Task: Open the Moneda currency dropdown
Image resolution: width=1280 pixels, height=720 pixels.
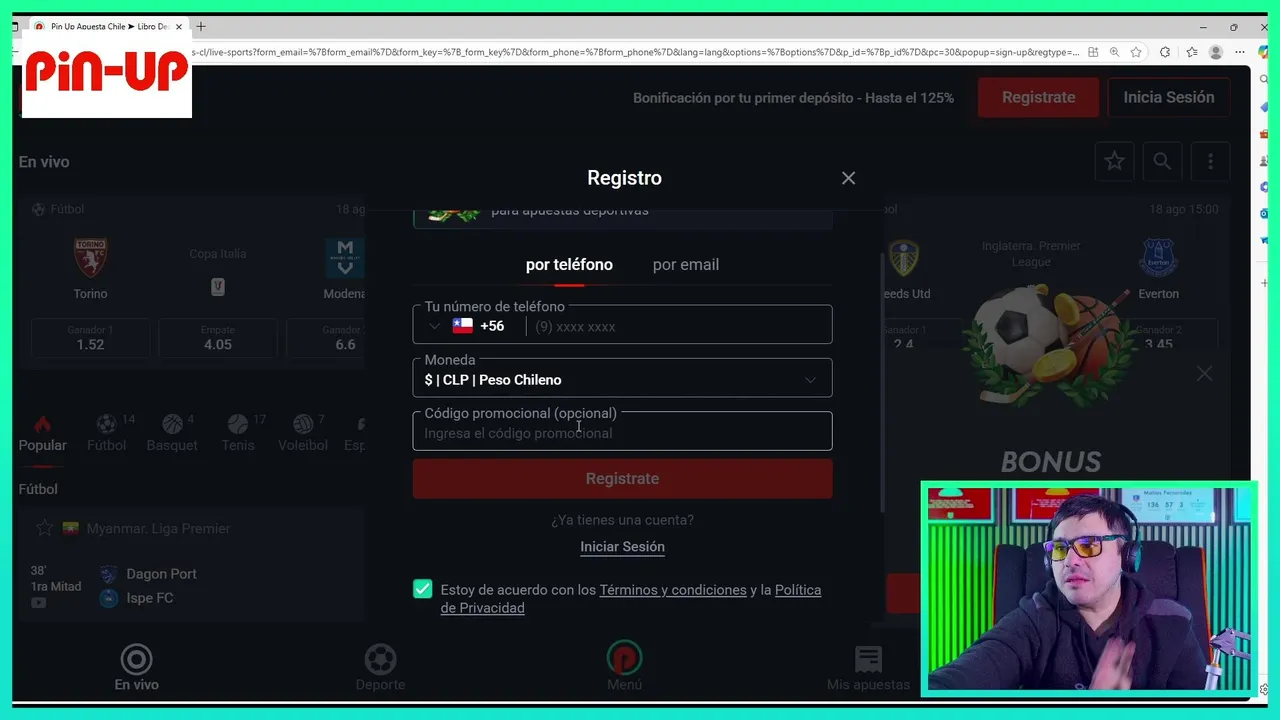Action: pos(622,379)
